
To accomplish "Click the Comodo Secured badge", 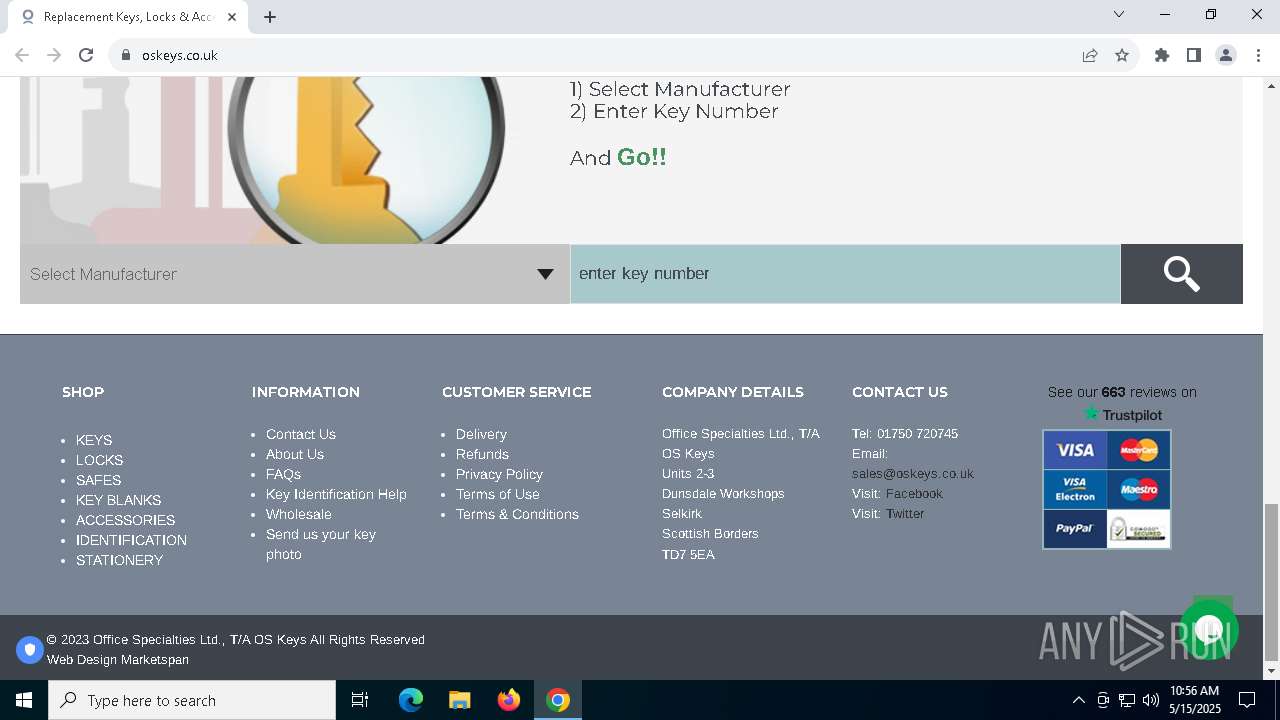I will [1138, 528].
